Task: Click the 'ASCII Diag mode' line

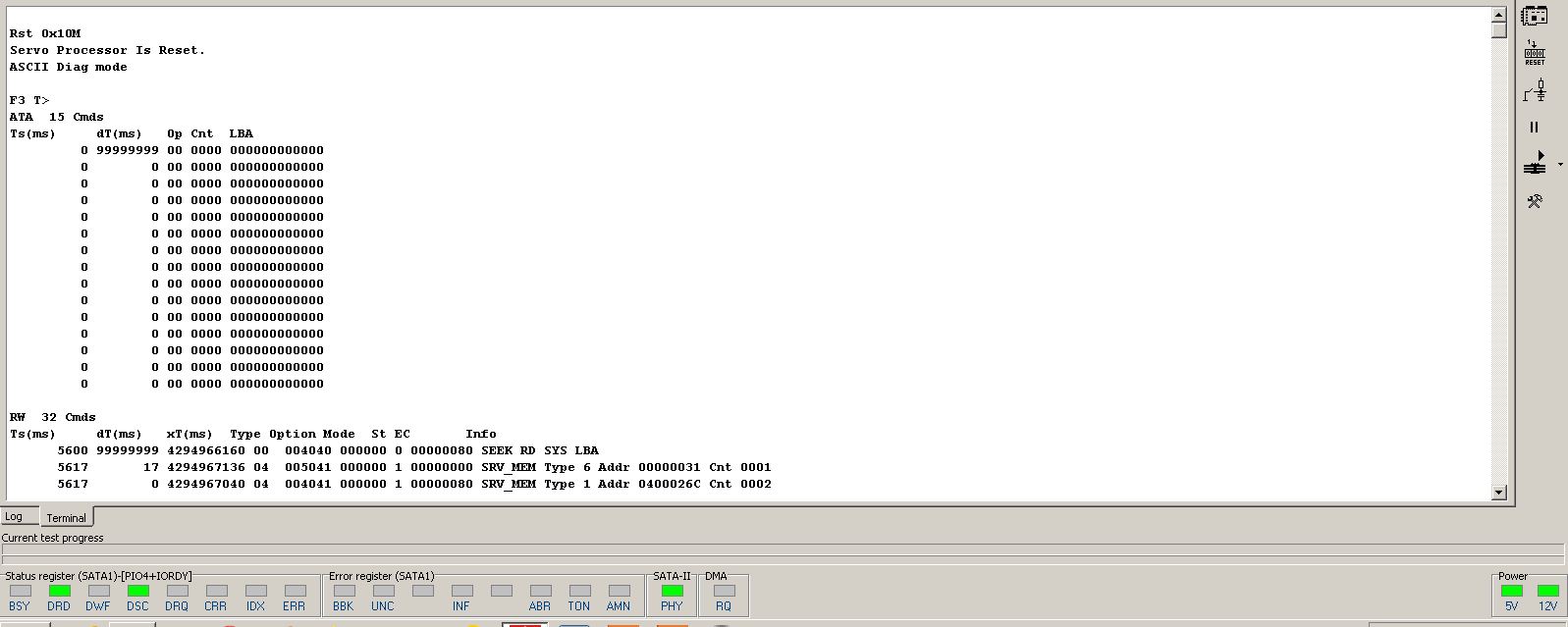Action: coord(69,67)
